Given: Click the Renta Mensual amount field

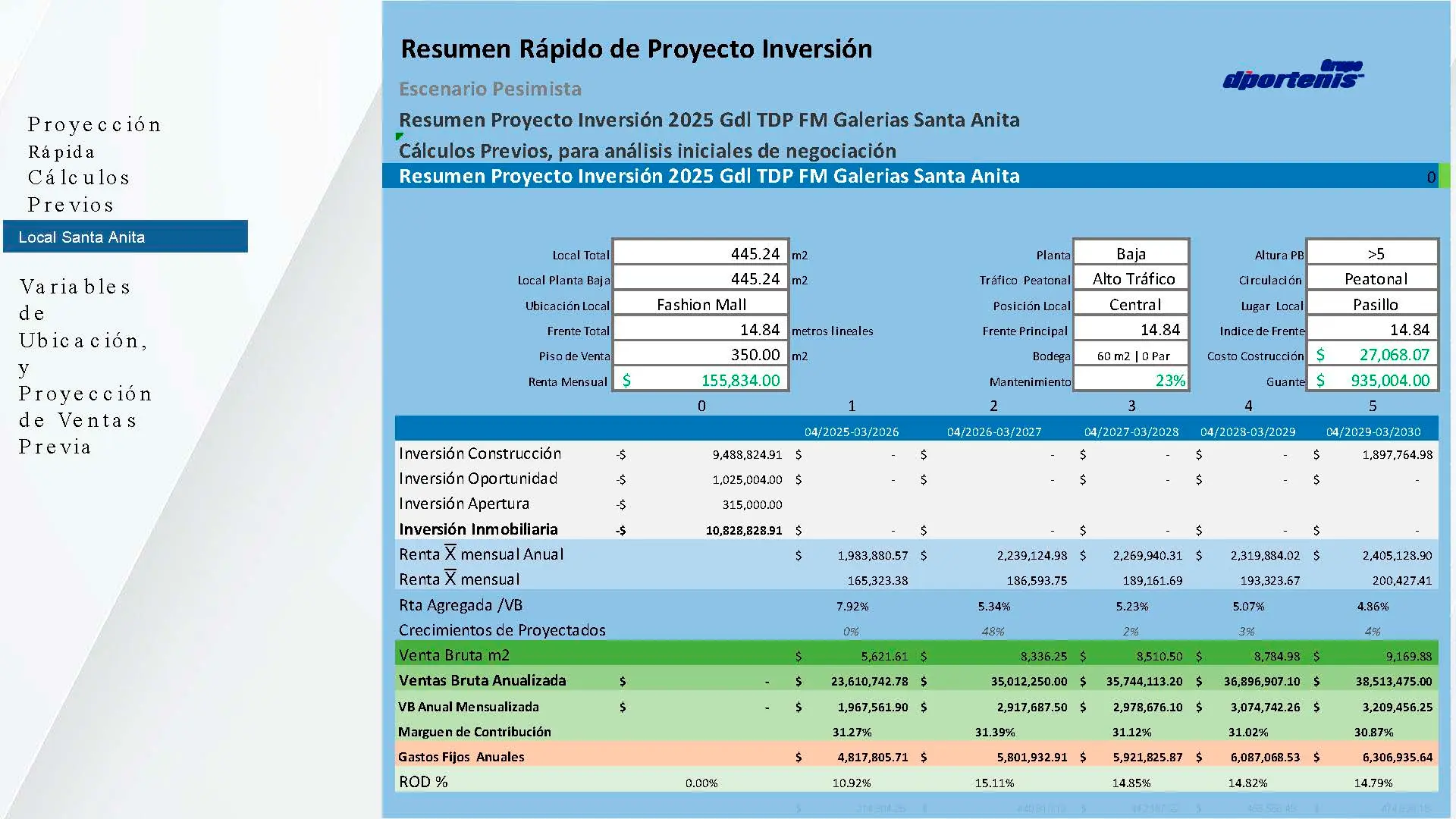Looking at the screenshot, I should (700, 380).
